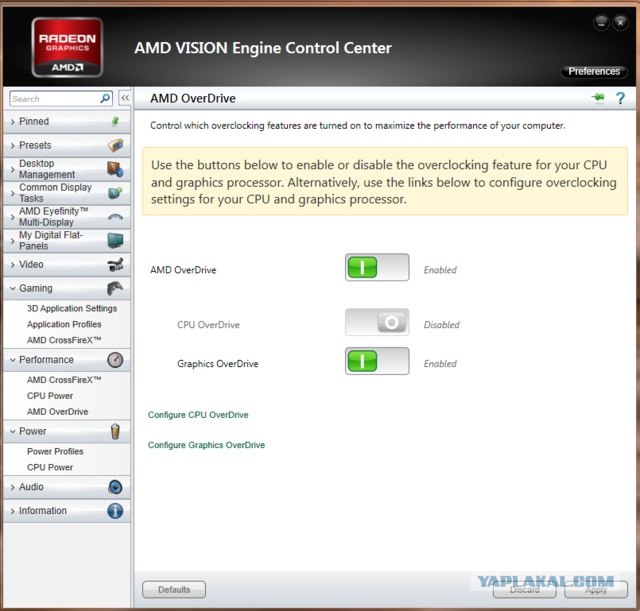This screenshot has width=640, height=611.
Task: Toggle the Graphics OverDrive switch
Action: (x=377, y=361)
